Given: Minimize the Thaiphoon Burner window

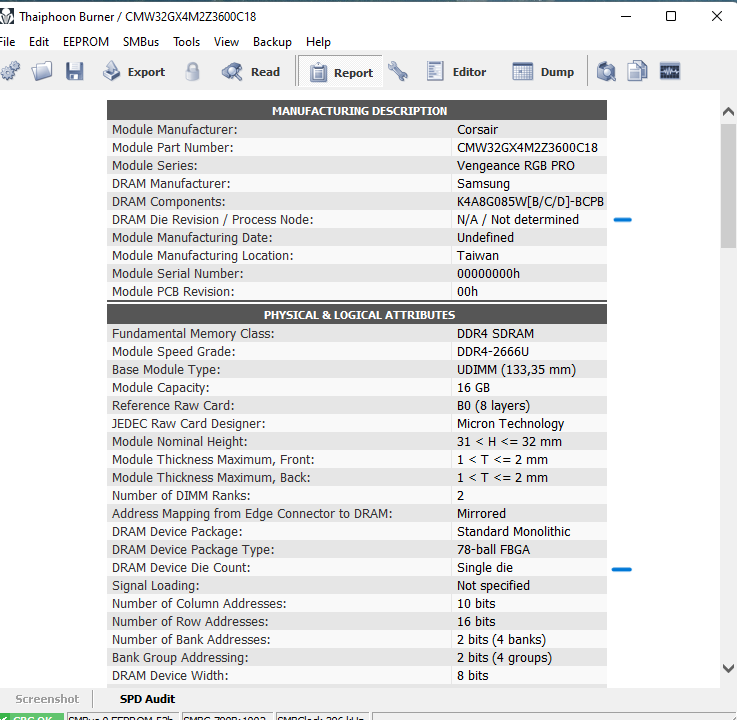Looking at the screenshot, I should click(626, 16).
